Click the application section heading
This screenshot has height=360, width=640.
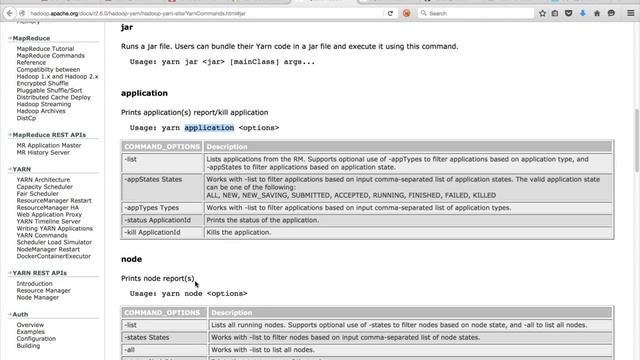click(x=144, y=93)
